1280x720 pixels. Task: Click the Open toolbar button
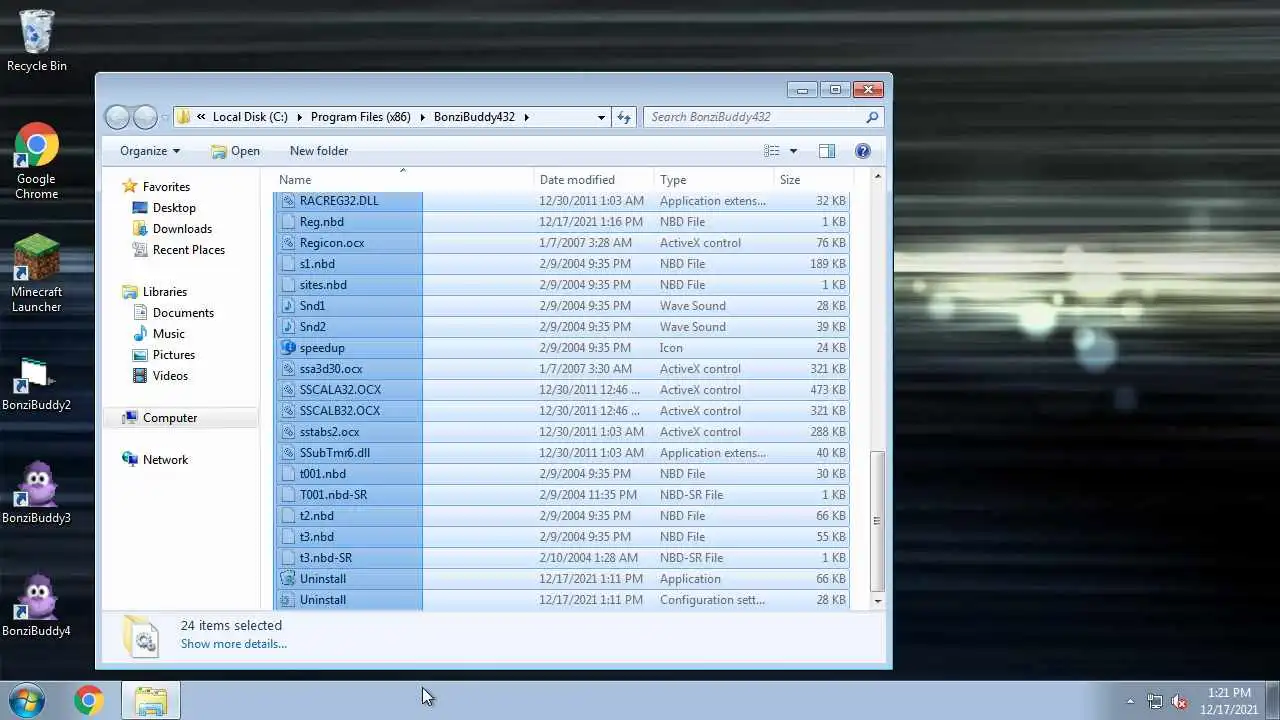[x=235, y=151]
